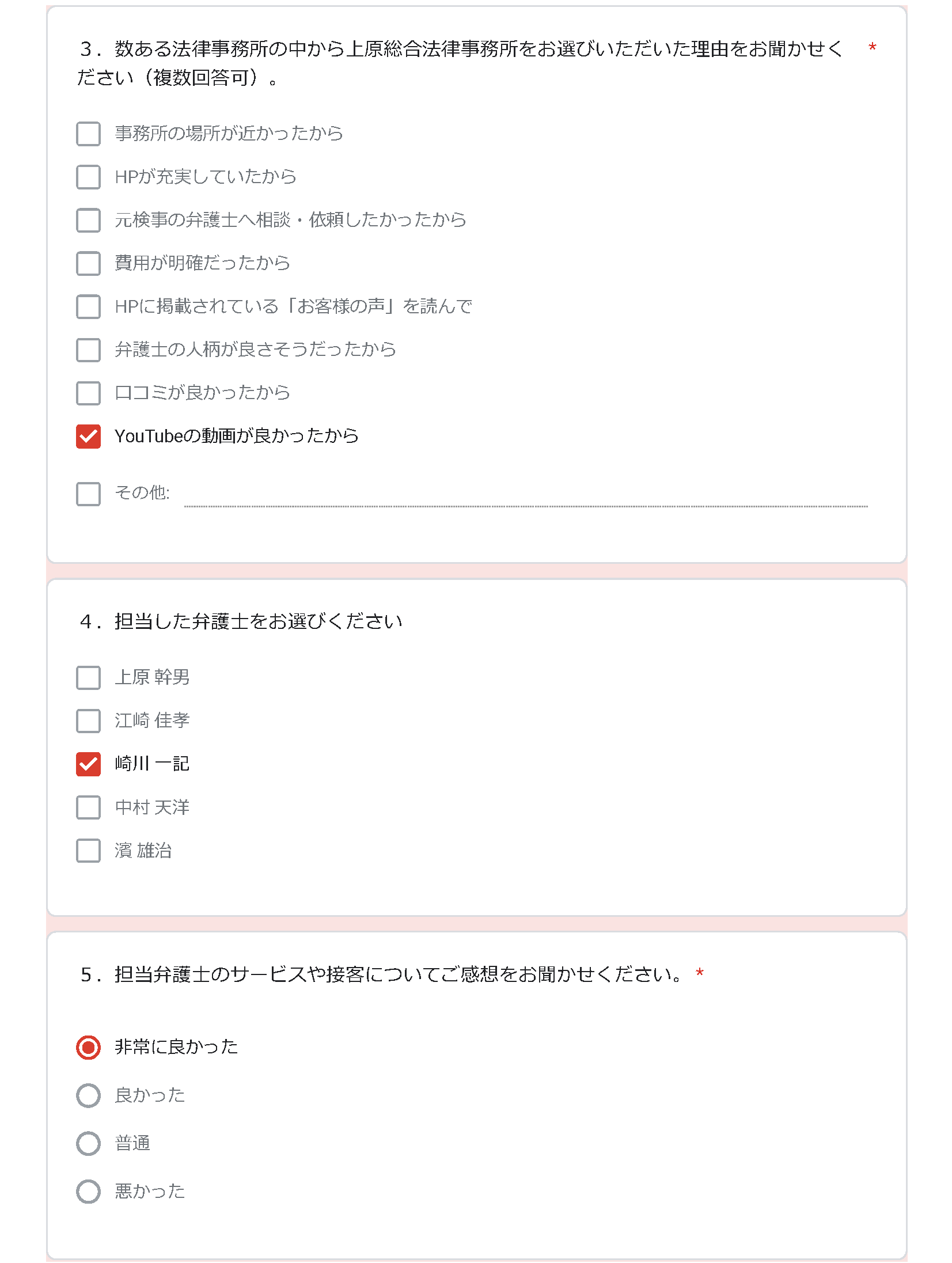This screenshot has height=1263, width=952.
Task: Choose 非常に良かった radio button
Action: (88, 1047)
